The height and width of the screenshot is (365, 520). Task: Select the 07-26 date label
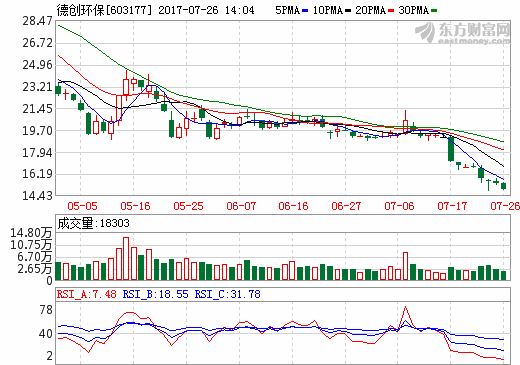click(505, 206)
